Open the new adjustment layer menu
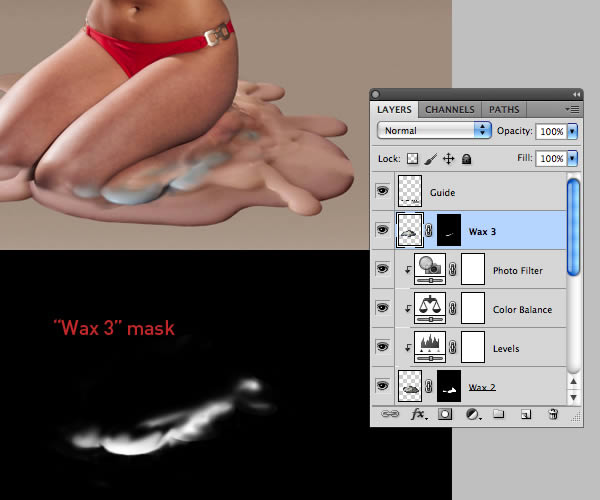 coord(473,414)
